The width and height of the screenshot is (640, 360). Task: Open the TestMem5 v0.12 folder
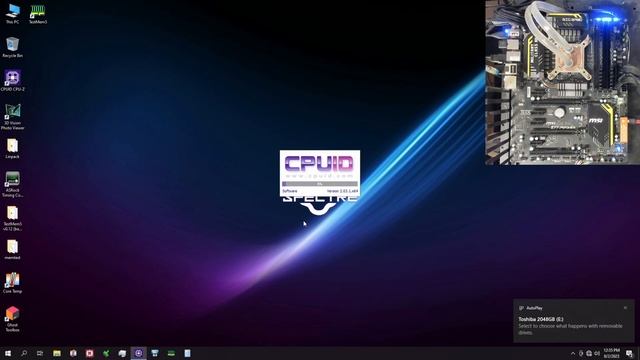tap(12, 218)
